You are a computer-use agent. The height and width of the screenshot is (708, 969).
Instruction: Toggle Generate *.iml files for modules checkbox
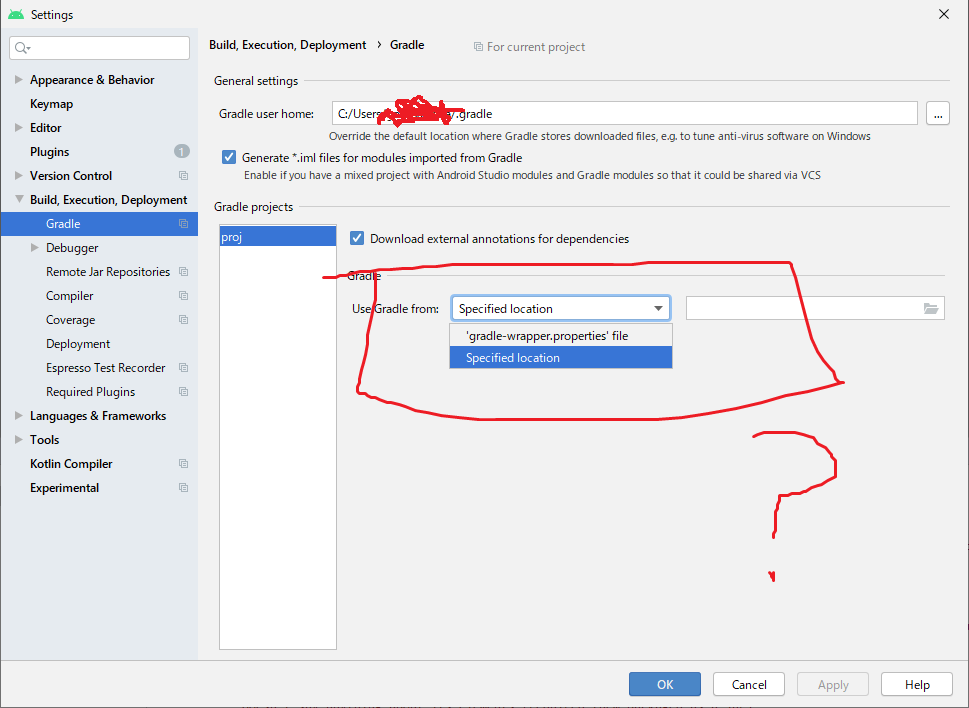coord(229,157)
